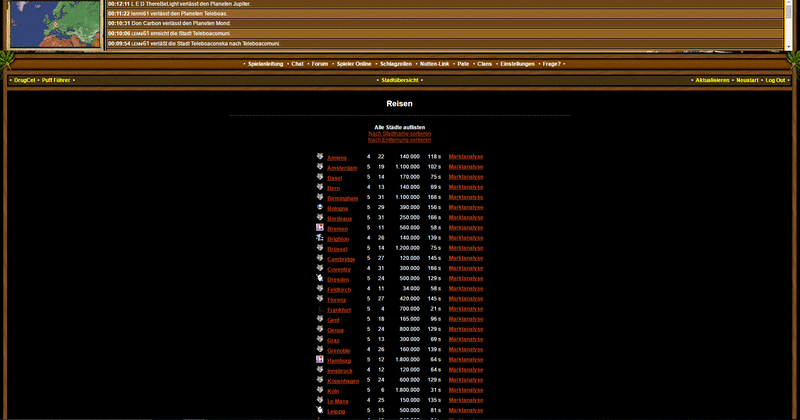Viewport: 800px width, 420px height.
Task: Click the emblem icon beside Birmingham
Action: click(x=320, y=197)
